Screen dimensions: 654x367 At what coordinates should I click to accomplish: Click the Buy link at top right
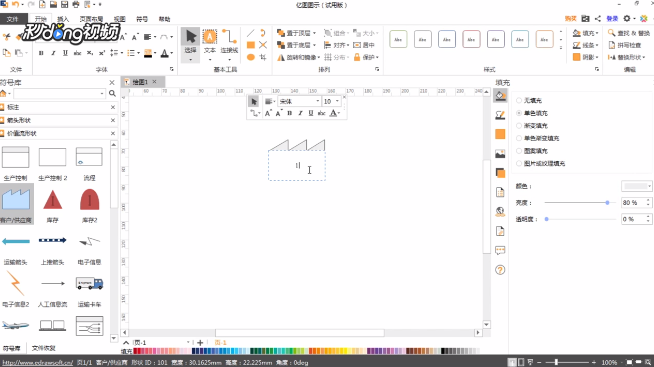coord(570,19)
